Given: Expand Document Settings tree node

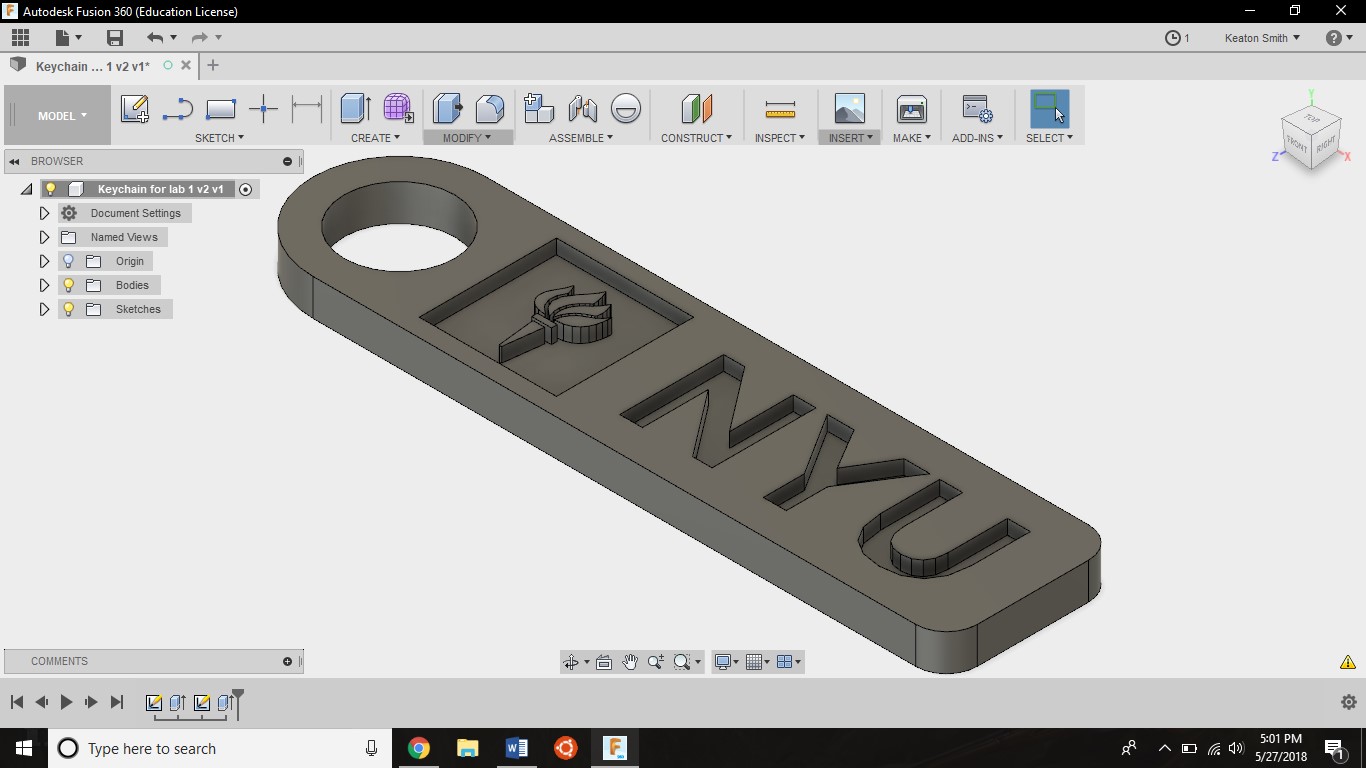Looking at the screenshot, I should tap(44, 213).
